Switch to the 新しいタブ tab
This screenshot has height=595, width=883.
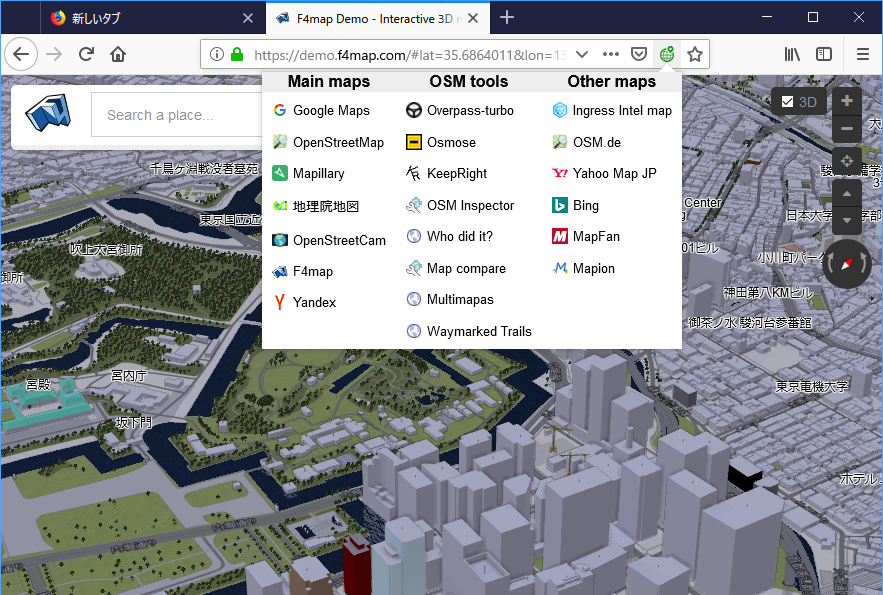[x=152, y=18]
